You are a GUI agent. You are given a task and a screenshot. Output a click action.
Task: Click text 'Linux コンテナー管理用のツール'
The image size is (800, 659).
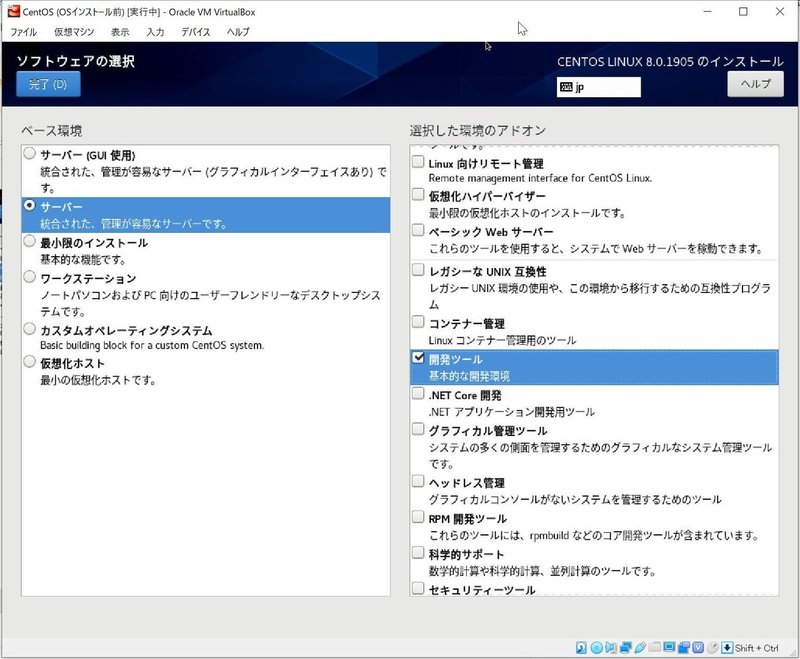coord(503,340)
